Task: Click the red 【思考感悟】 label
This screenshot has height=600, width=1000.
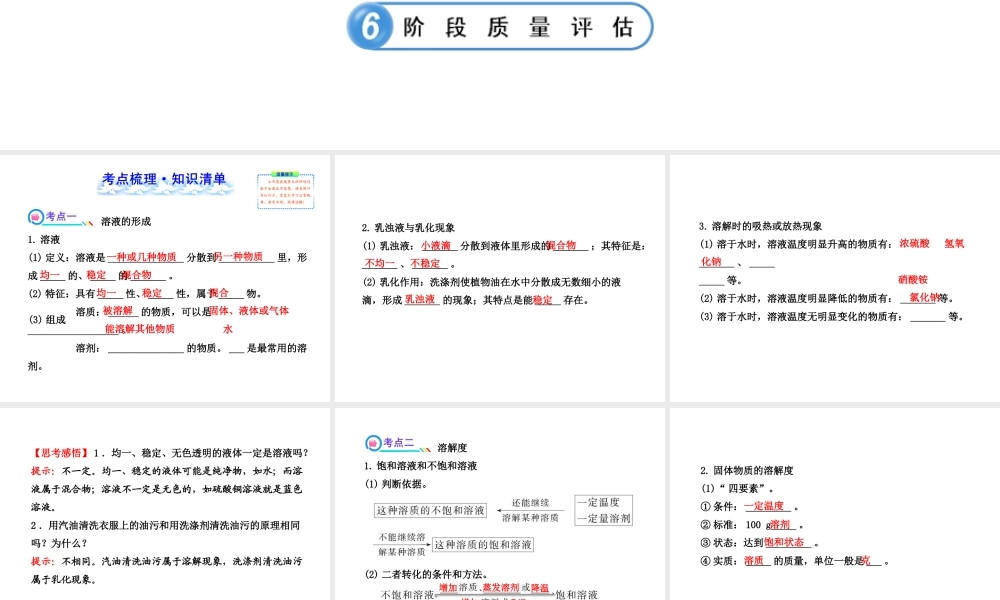Action: (x=59, y=453)
